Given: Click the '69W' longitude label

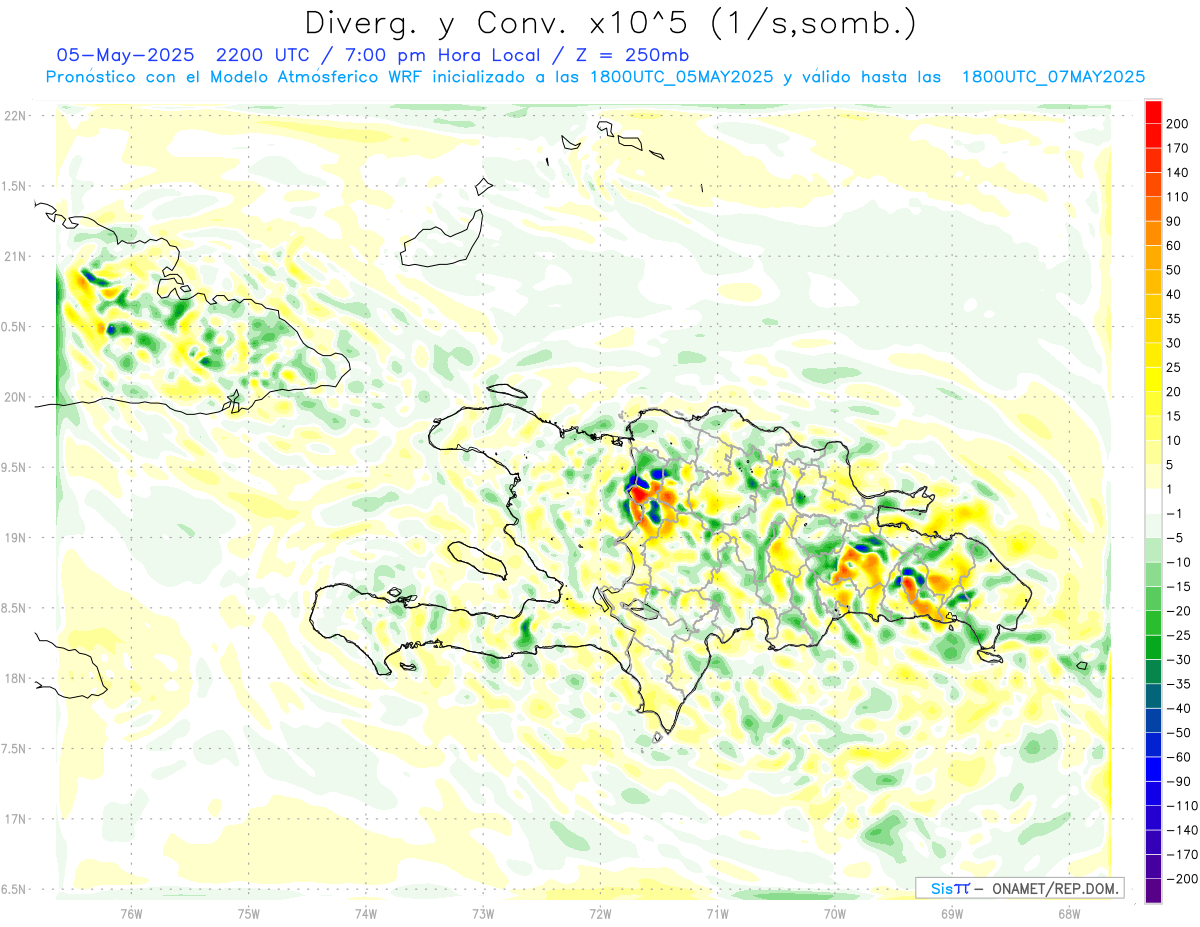Looking at the screenshot, I should tap(952, 914).
